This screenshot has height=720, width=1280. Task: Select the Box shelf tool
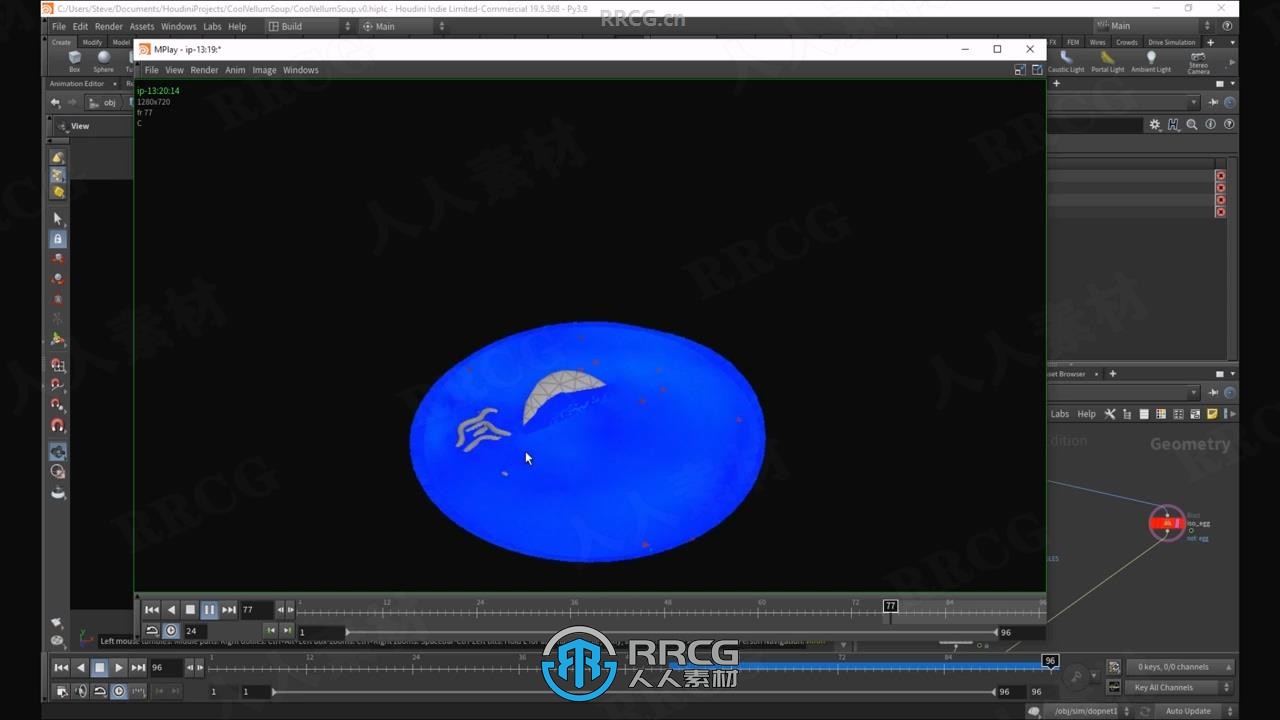tap(74, 61)
